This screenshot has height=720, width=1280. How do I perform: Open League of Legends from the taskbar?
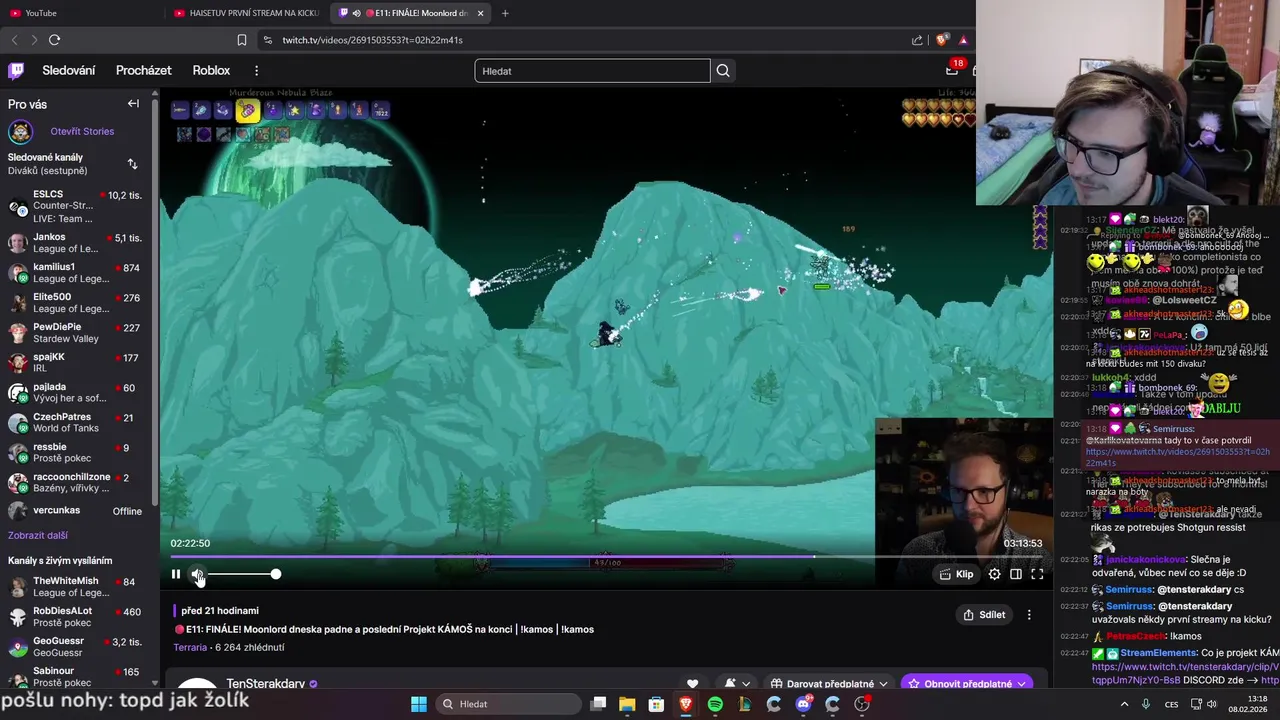pos(745,704)
